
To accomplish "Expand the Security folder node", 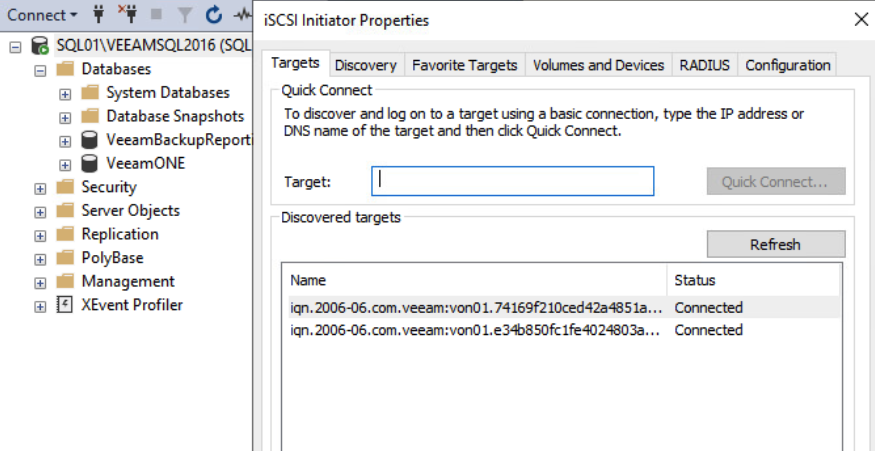I will click(x=41, y=187).
